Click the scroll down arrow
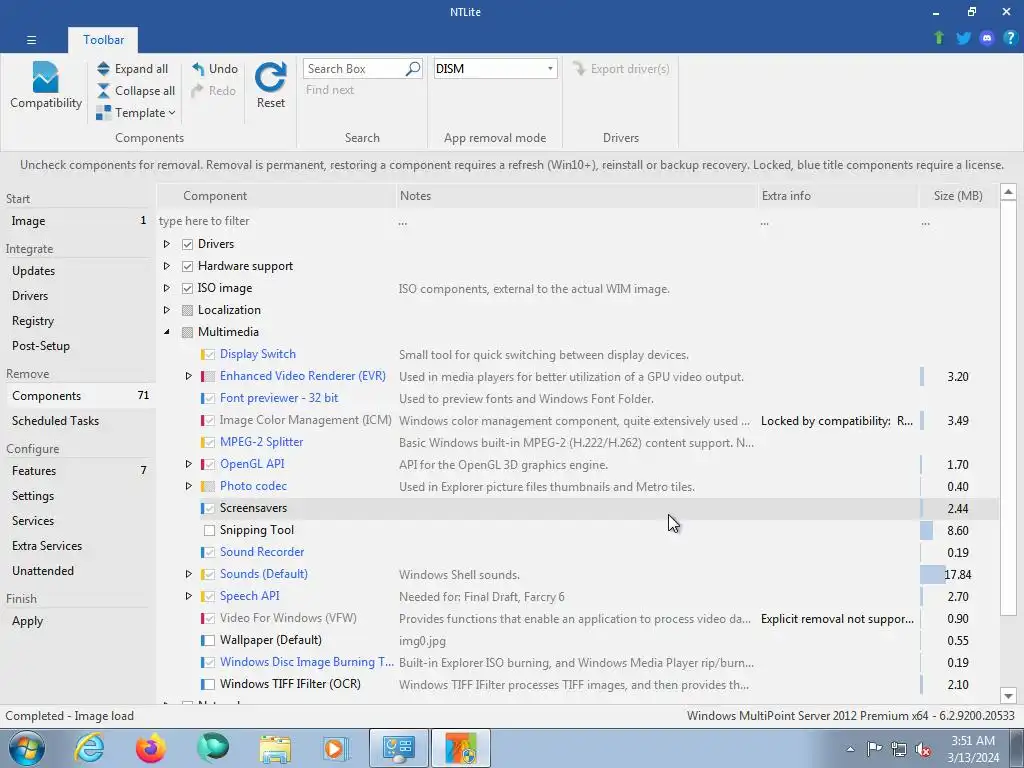Screen dimensions: 1024x768 point(1008,696)
